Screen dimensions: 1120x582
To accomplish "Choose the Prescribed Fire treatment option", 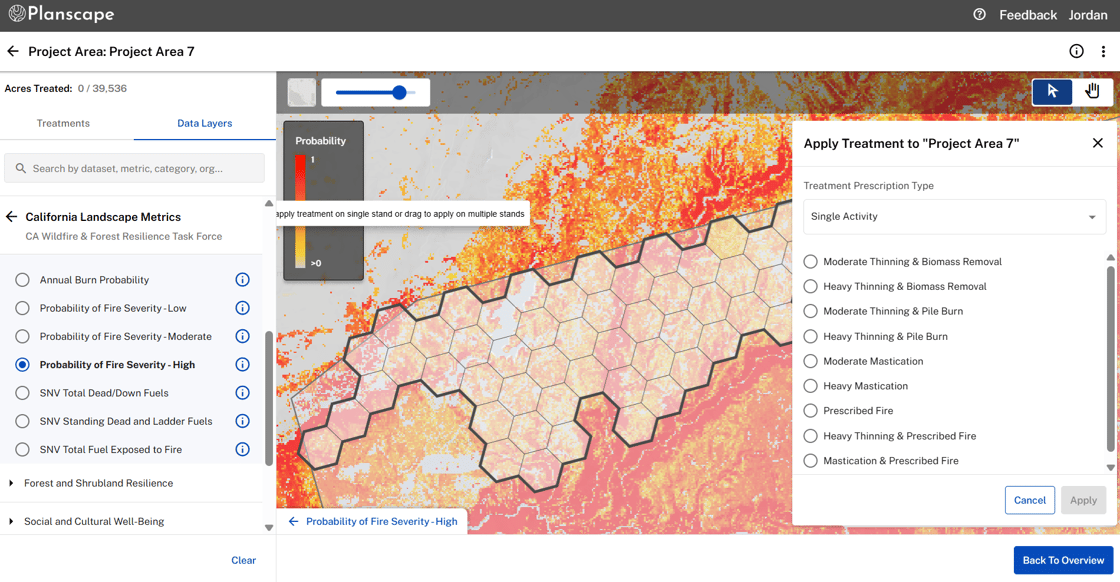I will [x=810, y=411].
